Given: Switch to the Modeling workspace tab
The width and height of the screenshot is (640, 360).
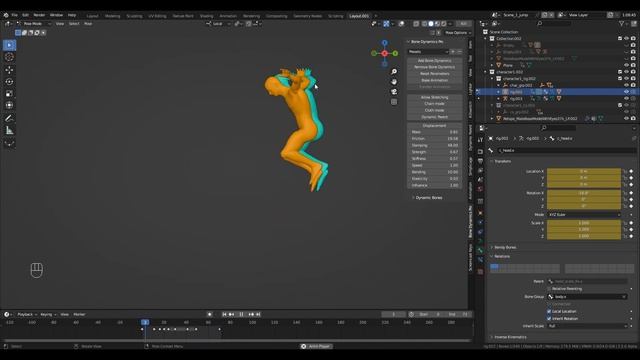Looking at the screenshot, I should coord(113,16).
